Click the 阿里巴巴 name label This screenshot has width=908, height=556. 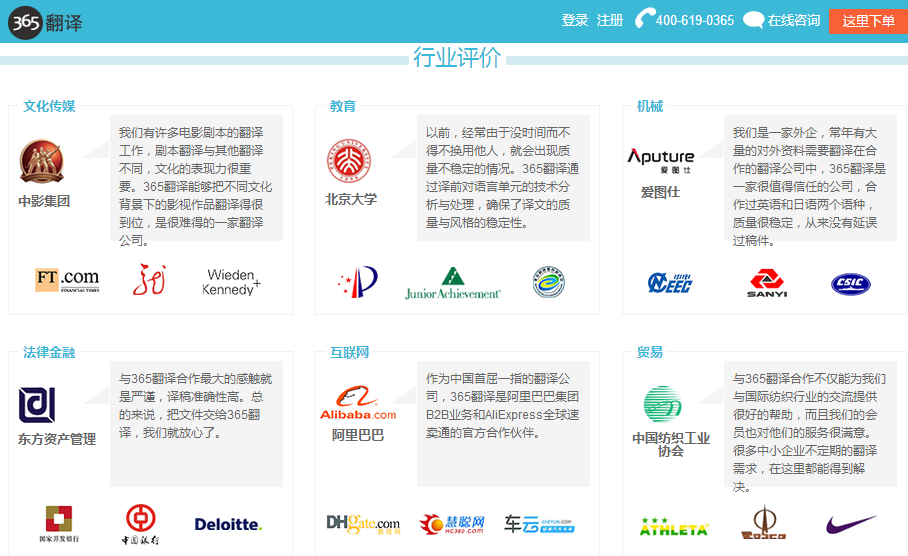click(358, 435)
